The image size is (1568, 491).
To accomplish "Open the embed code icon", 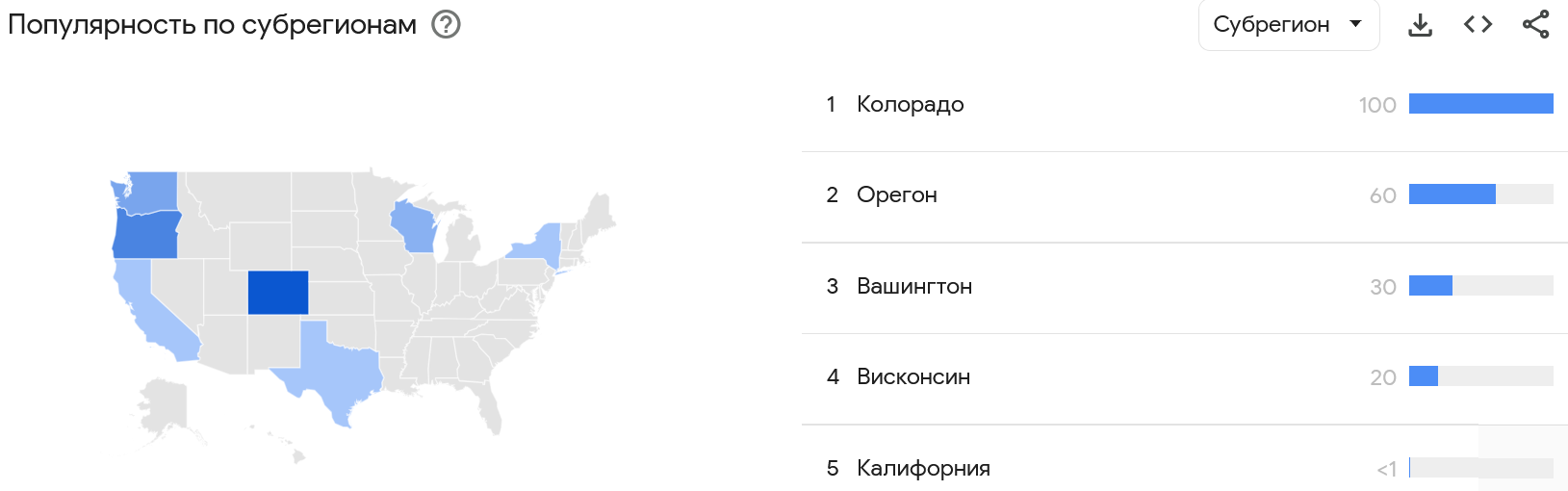I will click(1478, 25).
